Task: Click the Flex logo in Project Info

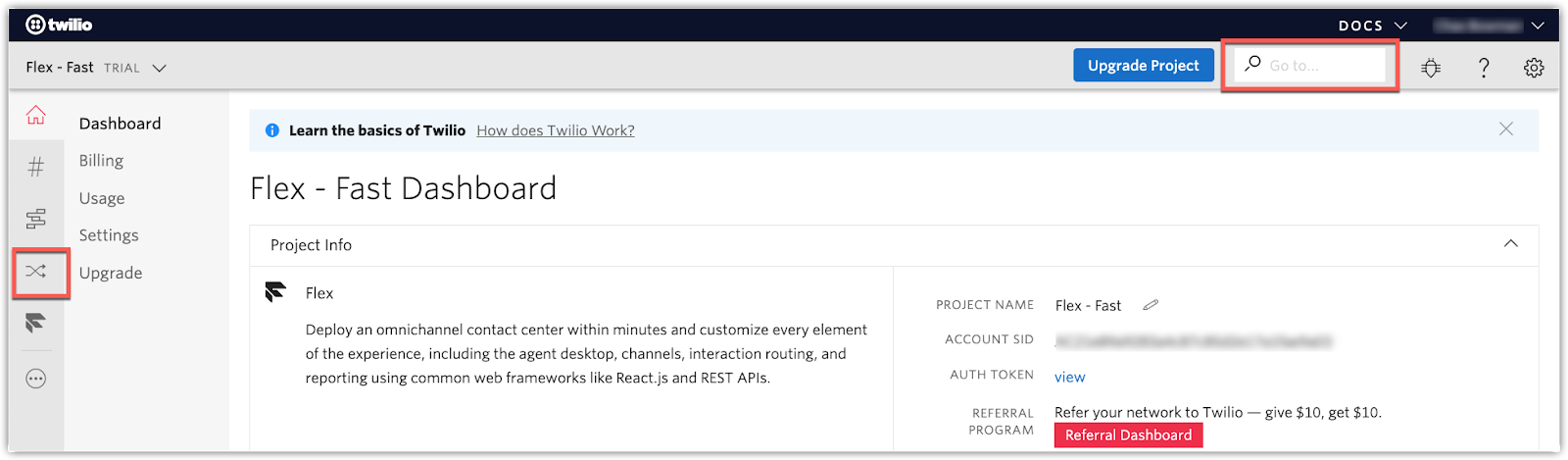Action: [275, 292]
